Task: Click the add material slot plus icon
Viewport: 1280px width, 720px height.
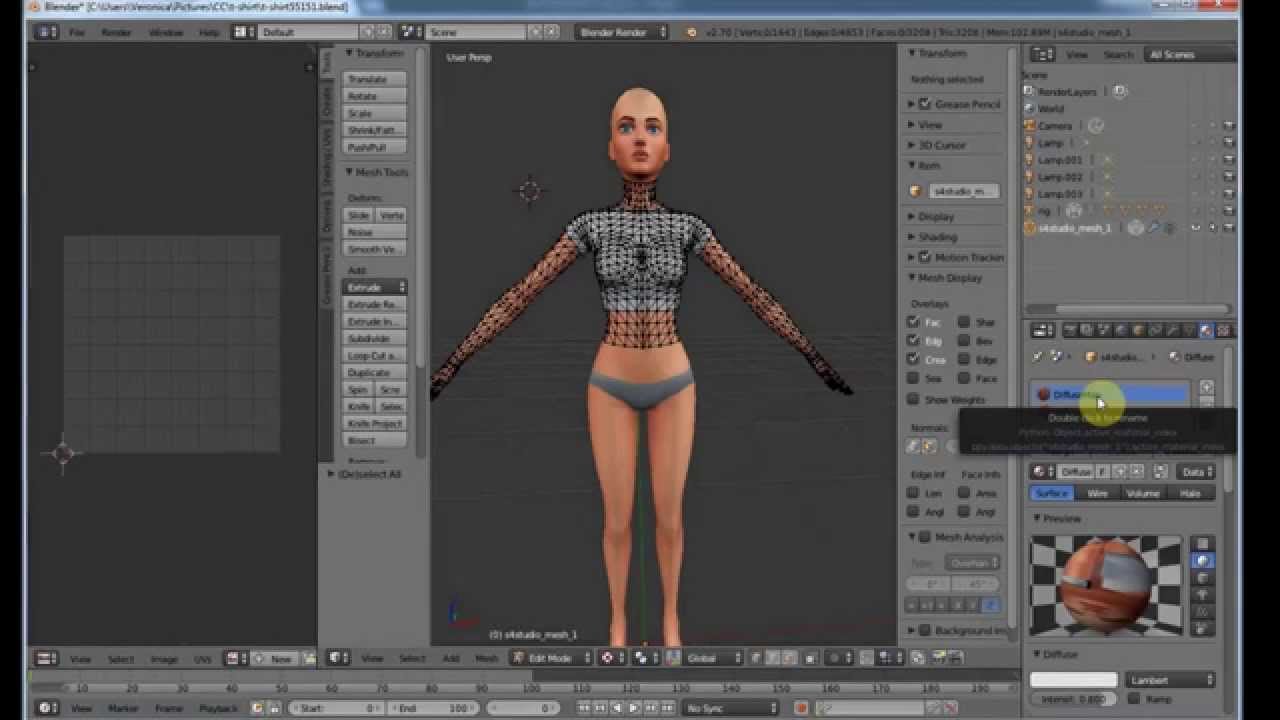Action: 1207,387
